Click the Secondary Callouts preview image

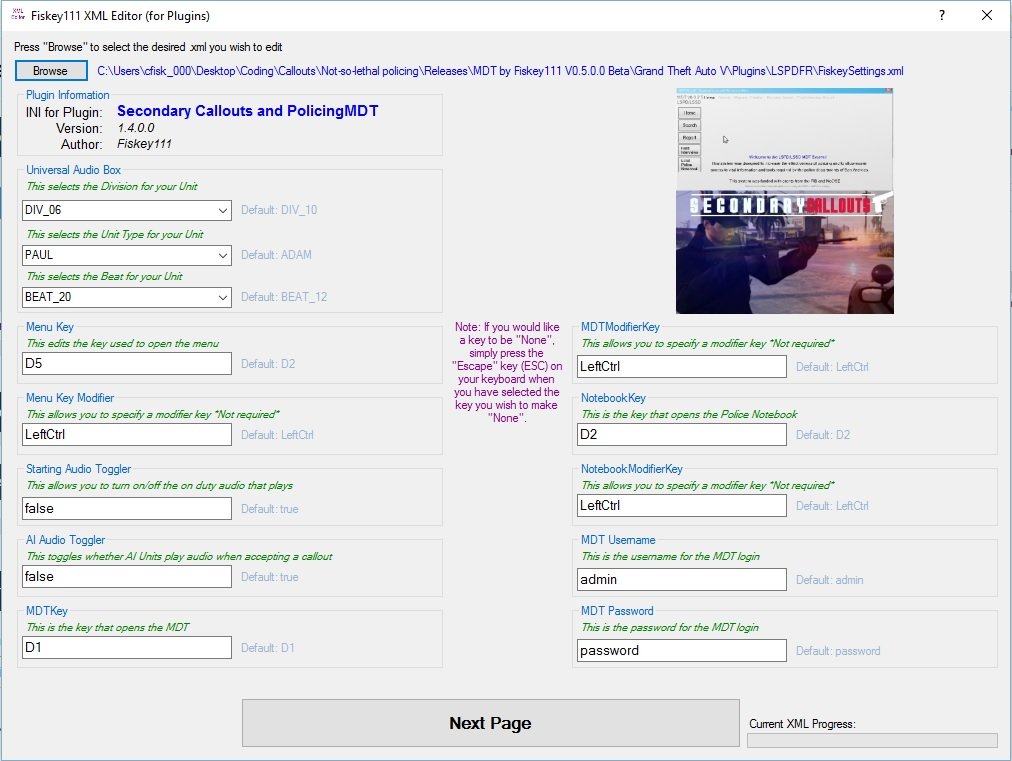[784, 201]
